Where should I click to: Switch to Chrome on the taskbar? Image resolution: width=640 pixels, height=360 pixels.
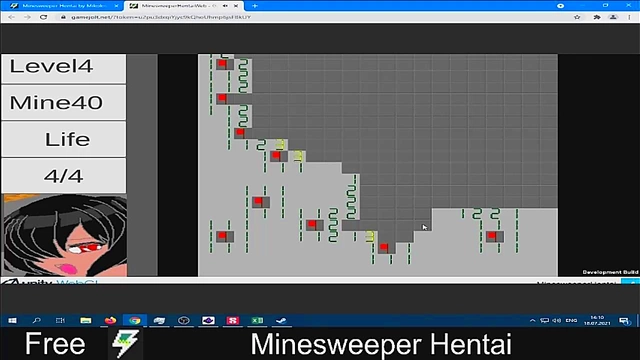(135, 320)
